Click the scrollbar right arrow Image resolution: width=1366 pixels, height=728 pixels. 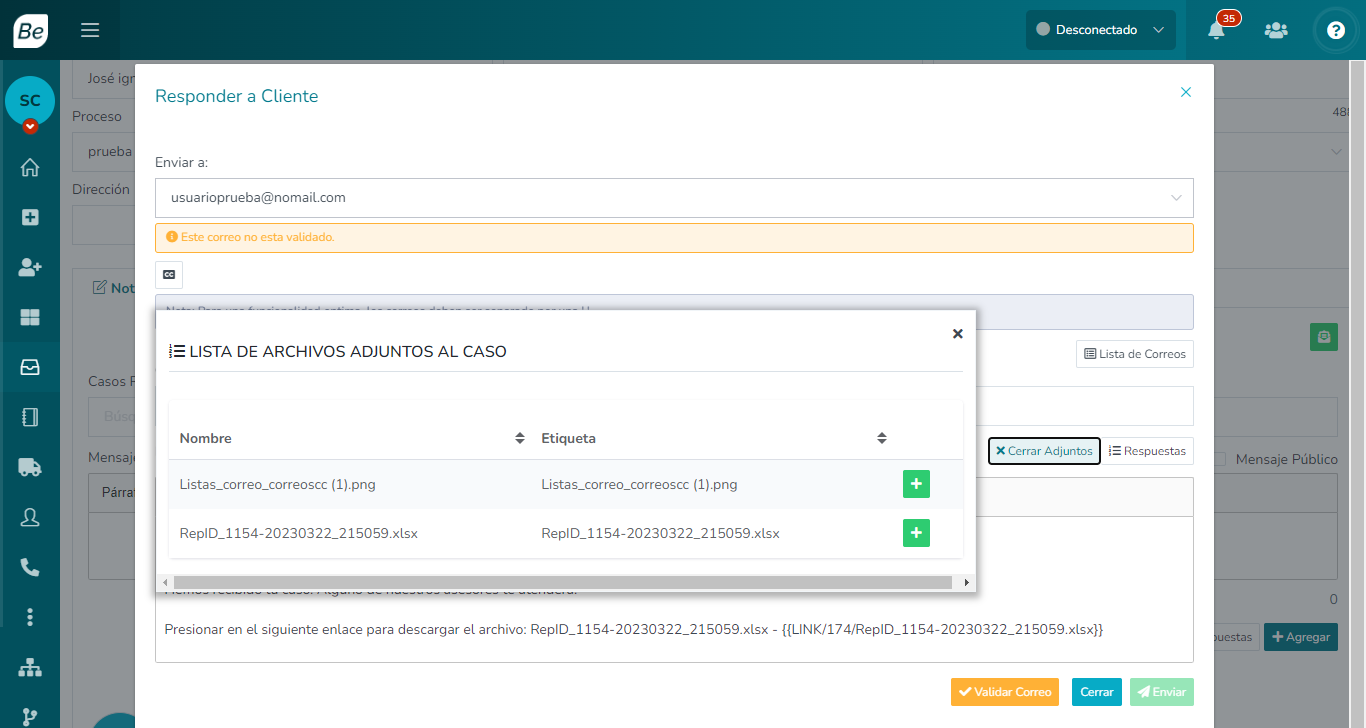pyautogui.click(x=966, y=582)
